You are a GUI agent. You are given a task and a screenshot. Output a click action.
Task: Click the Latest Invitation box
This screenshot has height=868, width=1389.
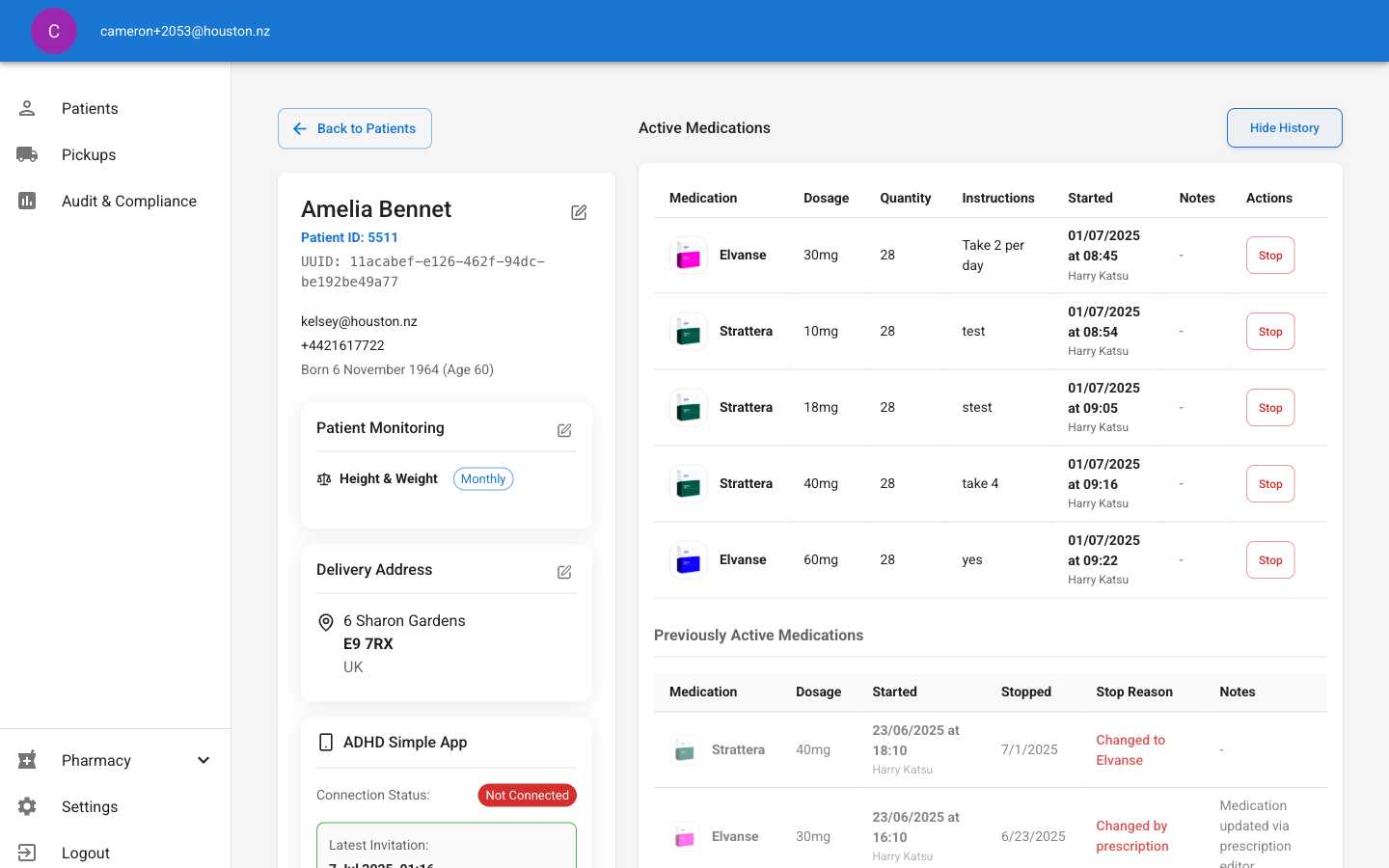click(x=447, y=846)
